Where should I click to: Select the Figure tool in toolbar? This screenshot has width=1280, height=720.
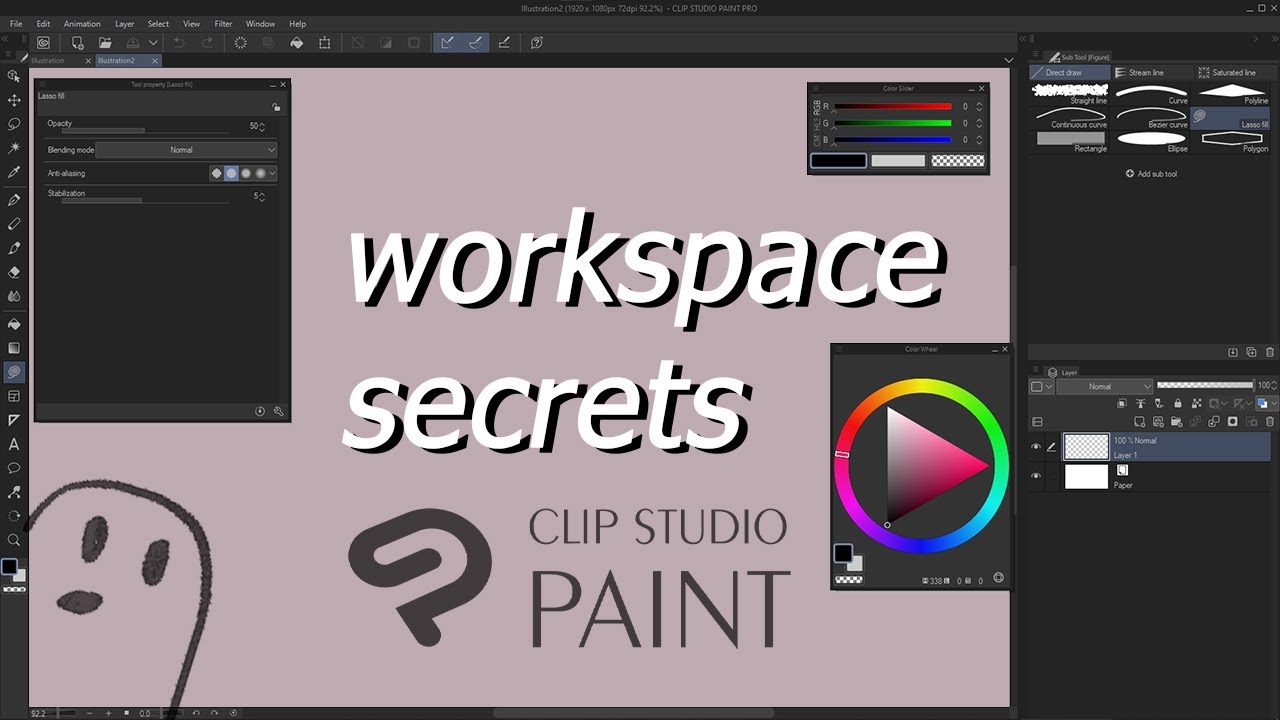click(14, 372)
